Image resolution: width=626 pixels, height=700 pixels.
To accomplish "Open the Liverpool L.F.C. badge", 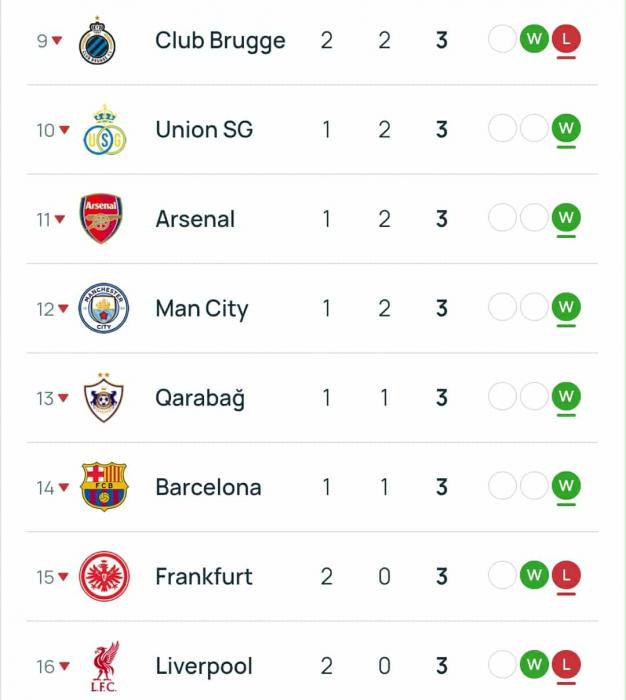I will click(104, 666).
